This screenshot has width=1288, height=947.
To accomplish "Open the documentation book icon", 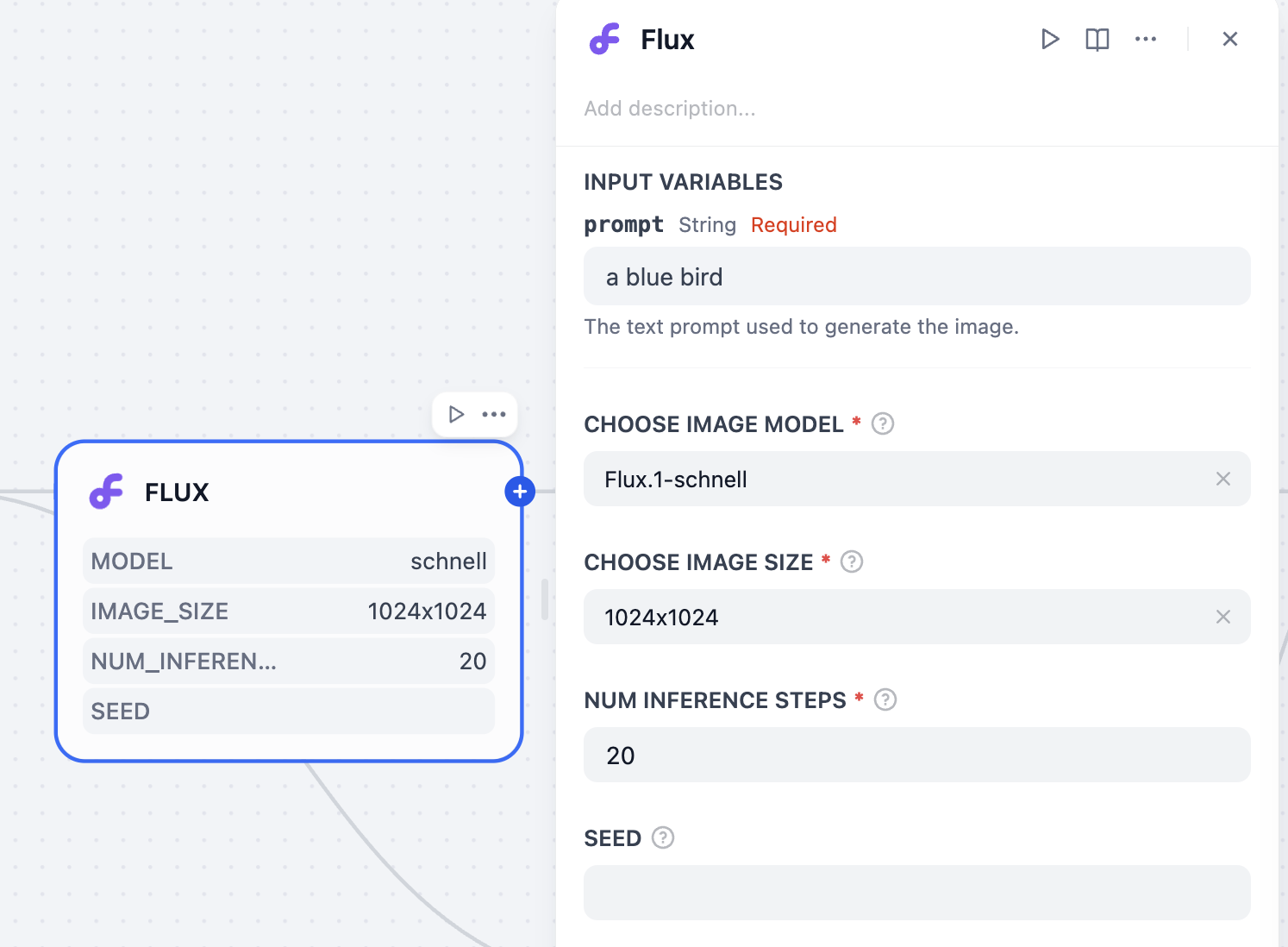I will 1097,39.
